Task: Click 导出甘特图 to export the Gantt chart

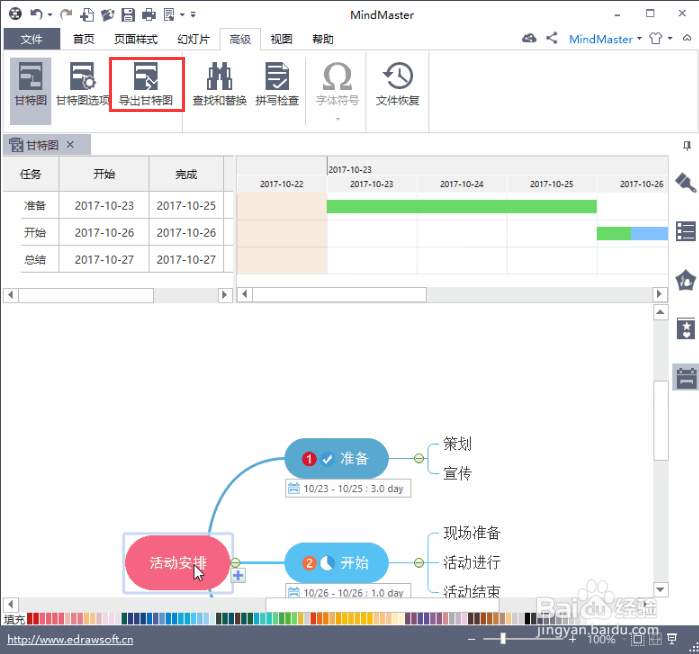Action: coord(146,85)
